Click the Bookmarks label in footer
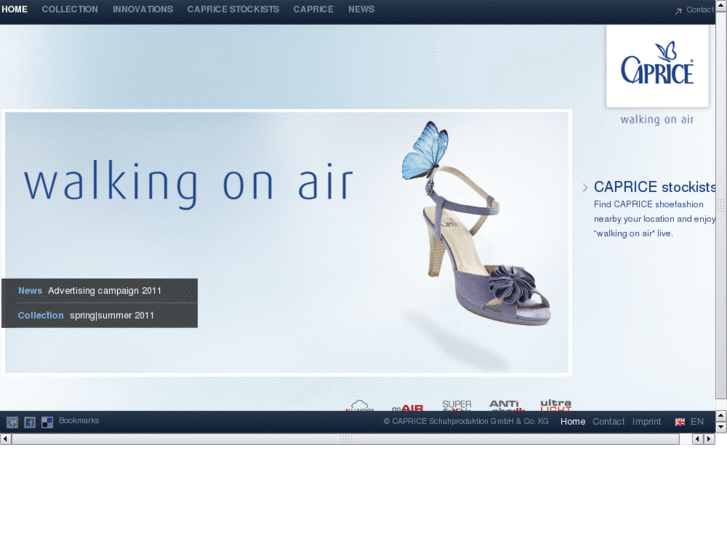 pyautogui.click(x=79, y=421)
